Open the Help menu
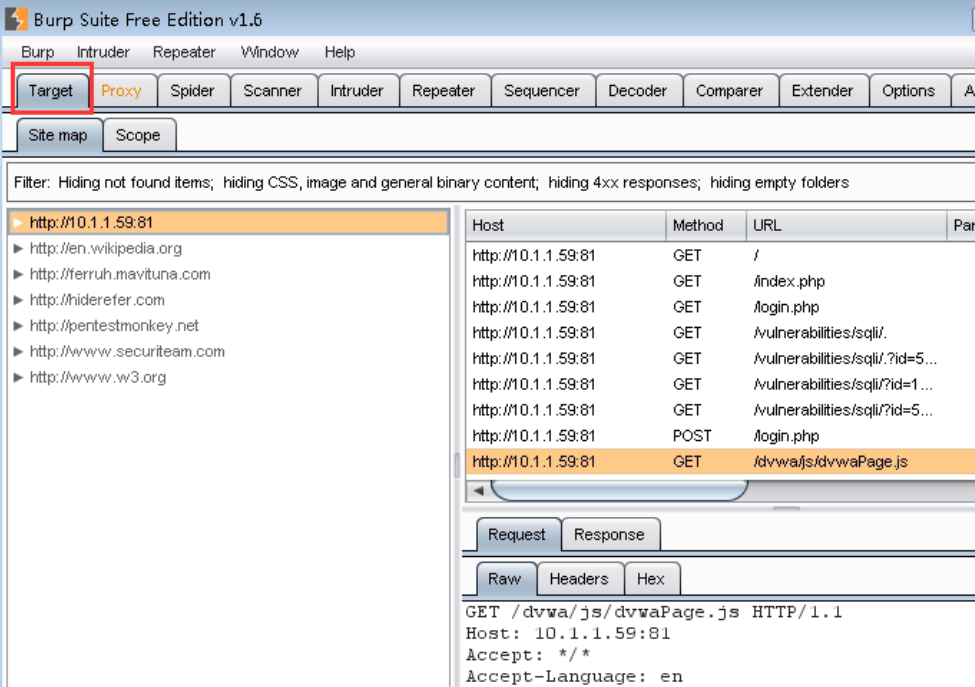 click(340, 52)
